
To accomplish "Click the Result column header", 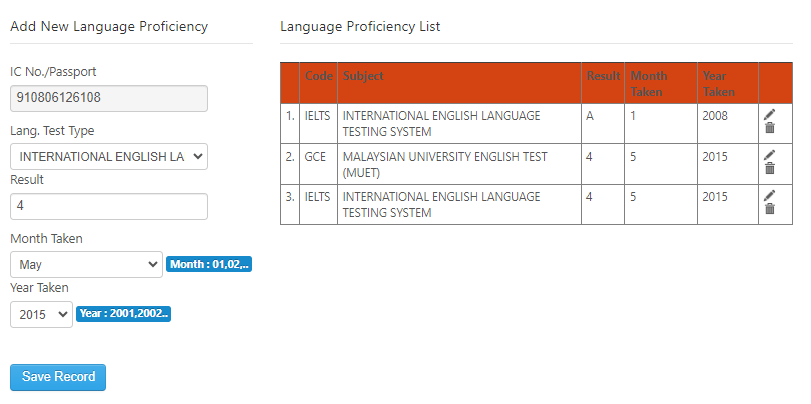I will [x=603, y=76].
